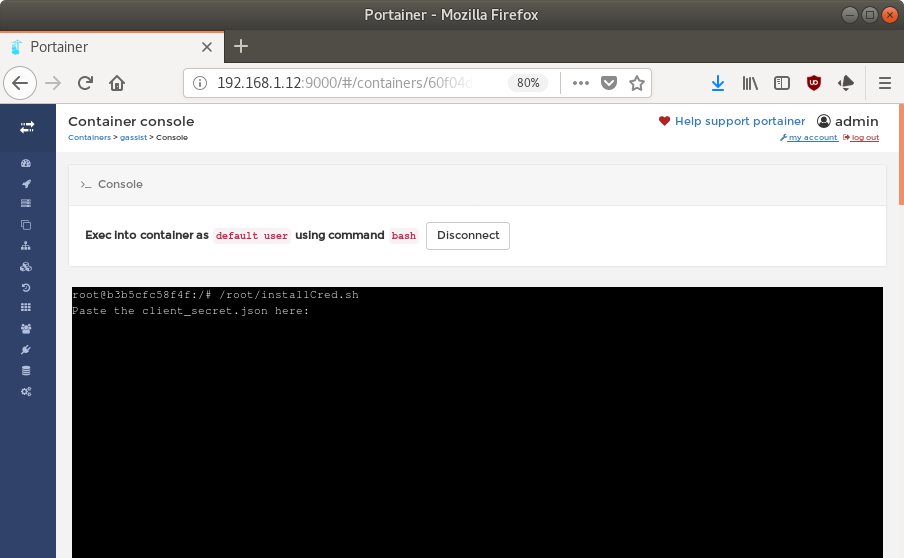Open App Templates via the rocket icon

(26, 184)
